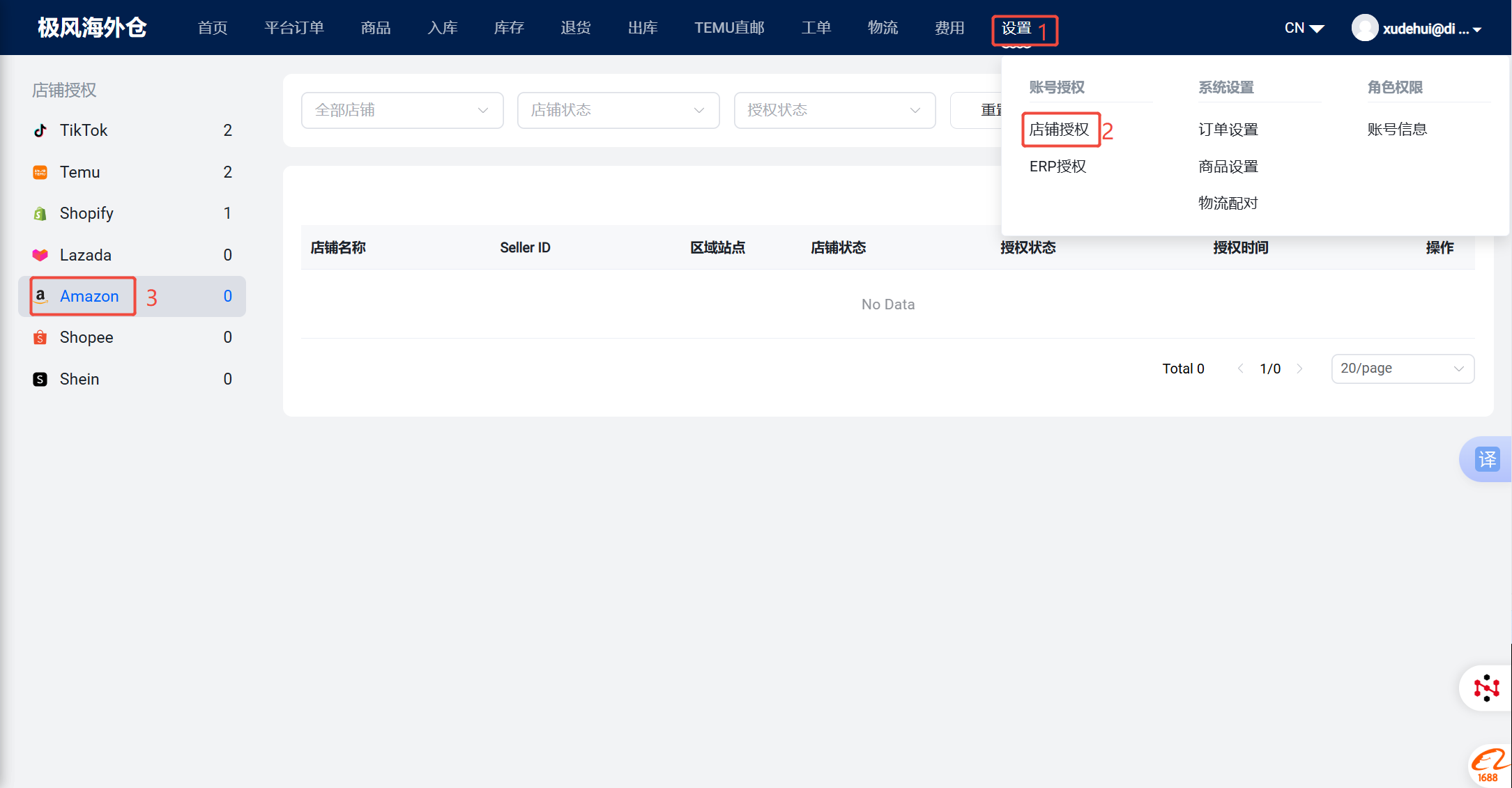
Task: Select TikTok in the store list
Action: click(132, 130)
